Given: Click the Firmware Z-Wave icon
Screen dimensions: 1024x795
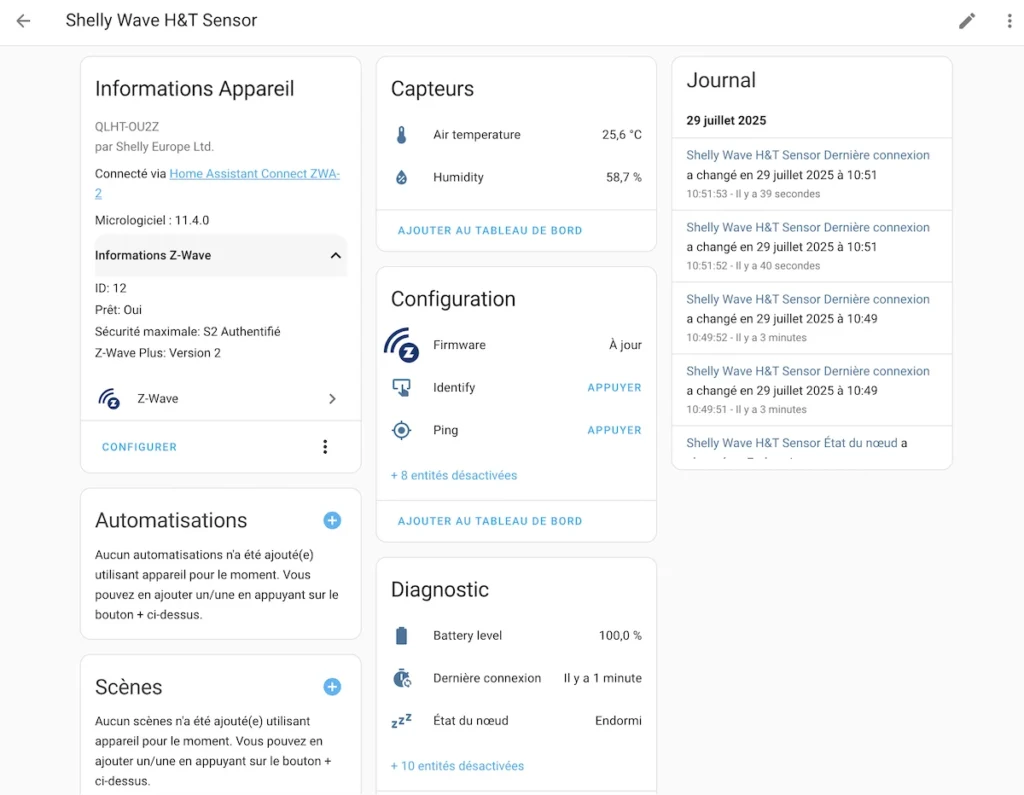Looking at the screenshot, I should pos(401,345).
